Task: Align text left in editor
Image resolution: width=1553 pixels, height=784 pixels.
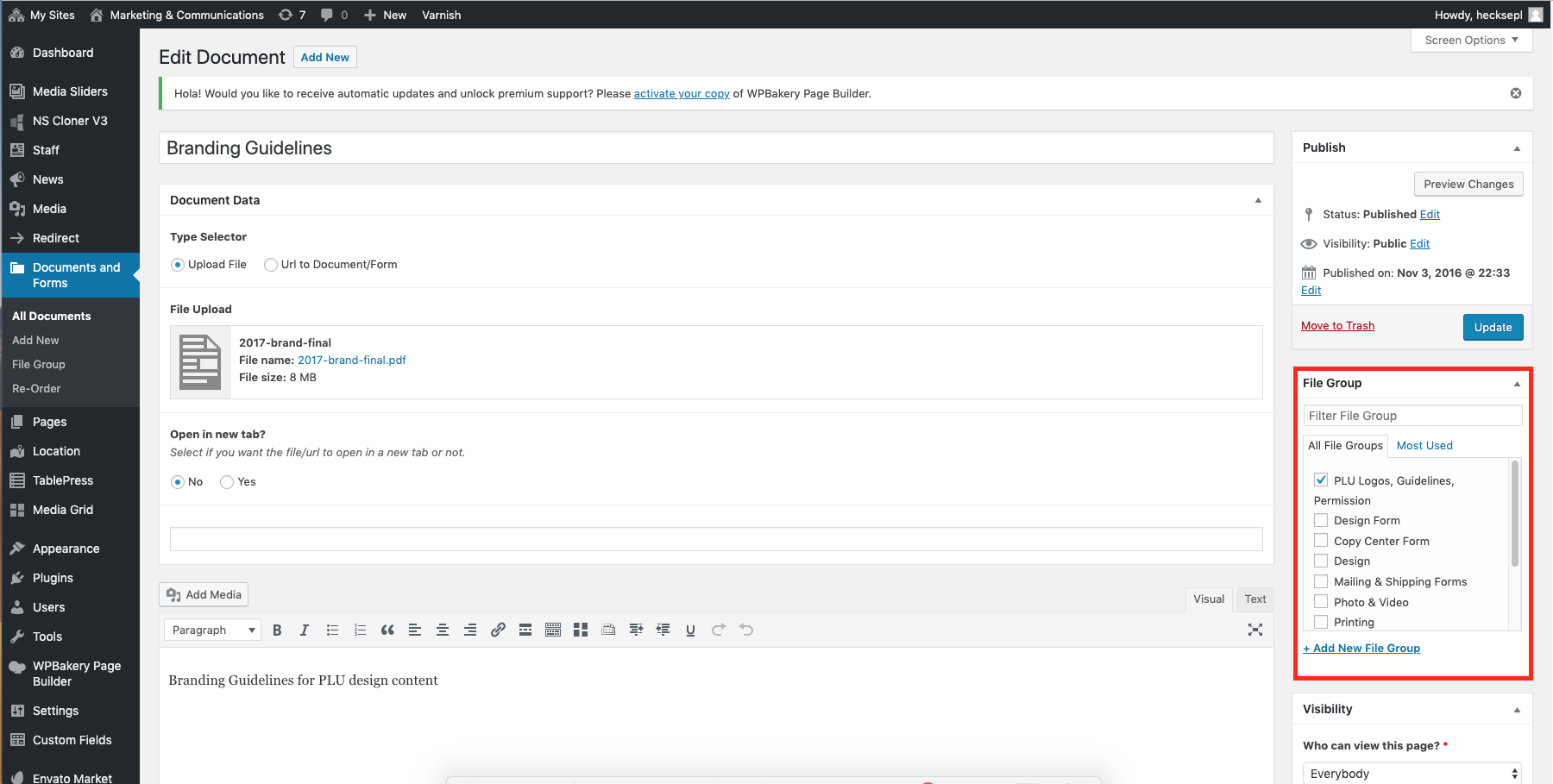Action: tap(415, 630)
